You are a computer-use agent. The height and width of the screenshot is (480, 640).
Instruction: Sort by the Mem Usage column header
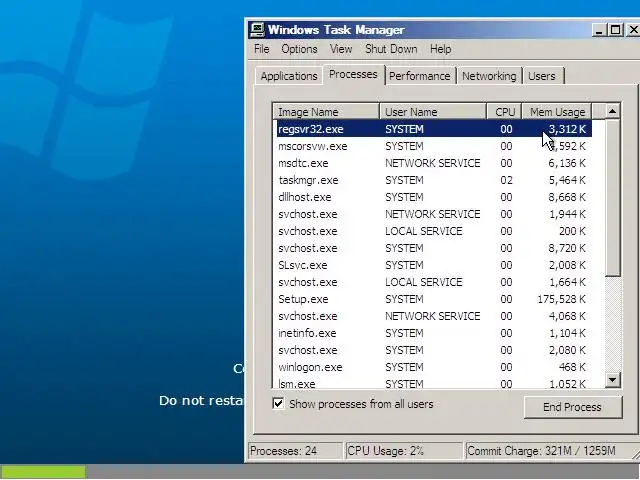(557, 111)
